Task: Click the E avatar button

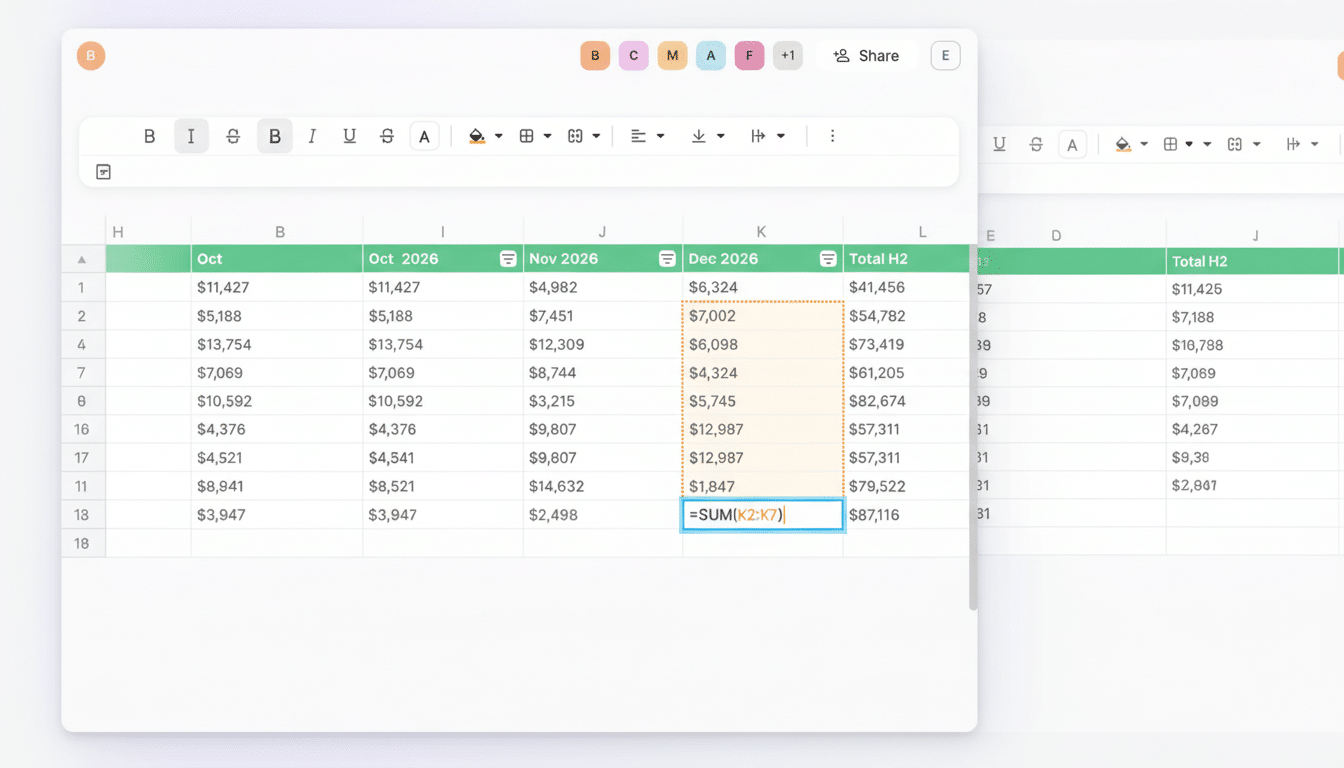Action: [x=945, y=55]
